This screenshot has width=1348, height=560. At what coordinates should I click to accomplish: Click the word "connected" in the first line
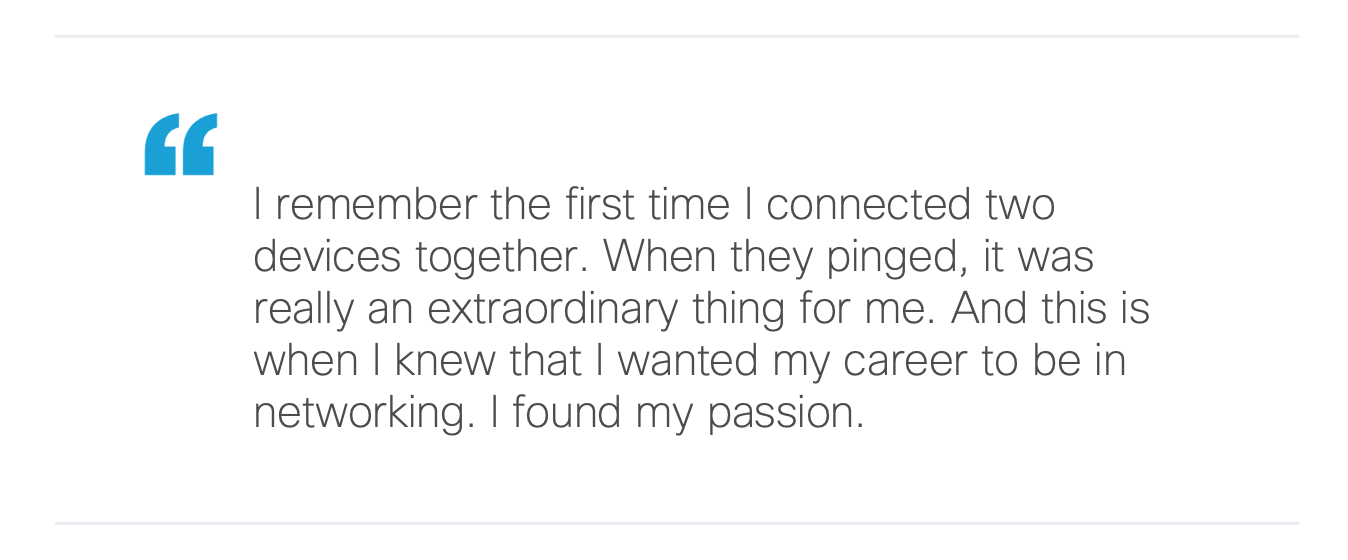click(x=867, y=206)
